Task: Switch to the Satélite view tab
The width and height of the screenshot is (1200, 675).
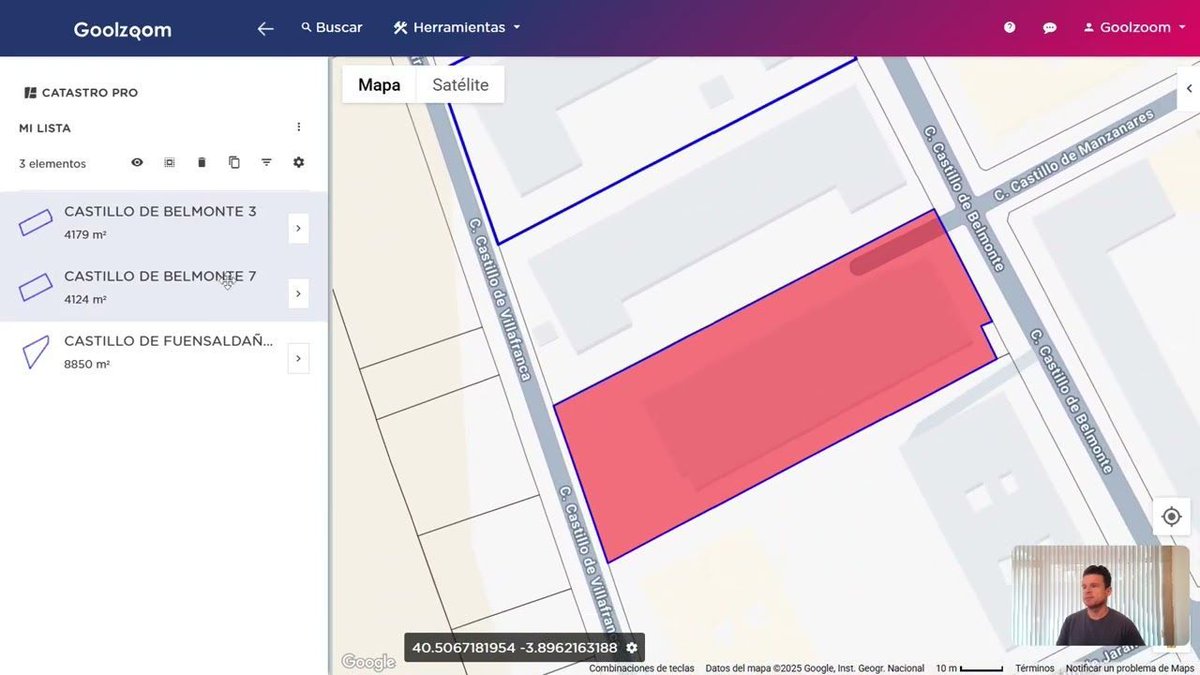Action: pyautogui.click(x=460, y=85)
